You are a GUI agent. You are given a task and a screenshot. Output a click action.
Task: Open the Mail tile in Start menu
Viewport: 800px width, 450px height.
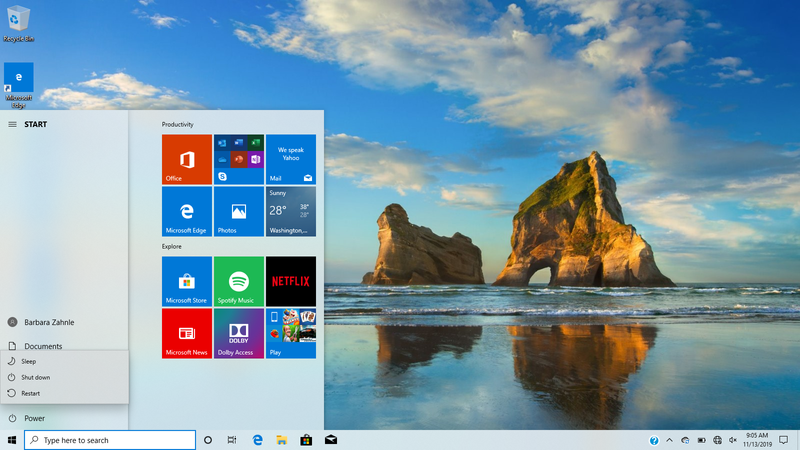click(291, 159)
